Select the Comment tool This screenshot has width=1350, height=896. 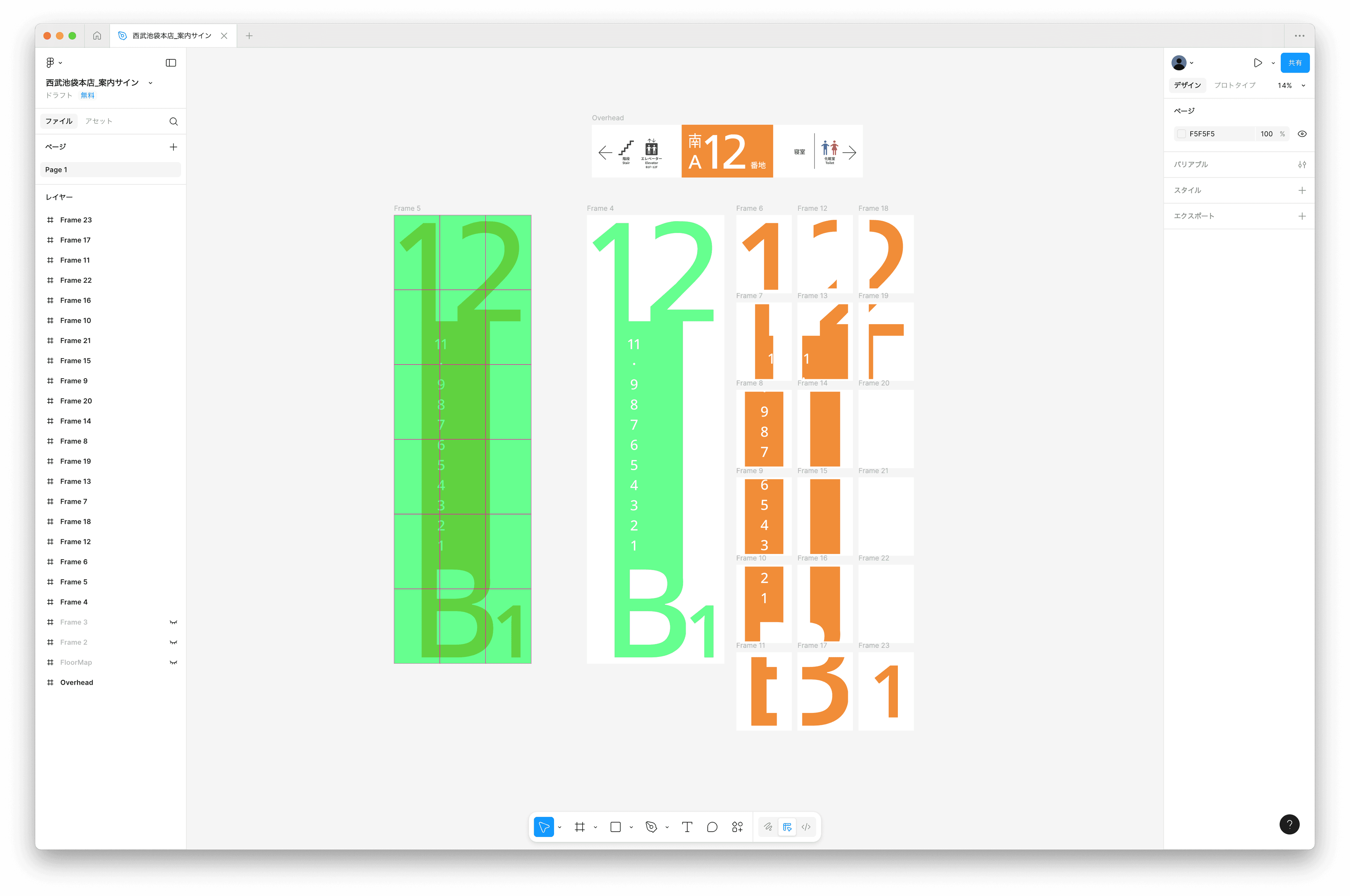click(x=712, y=827)
